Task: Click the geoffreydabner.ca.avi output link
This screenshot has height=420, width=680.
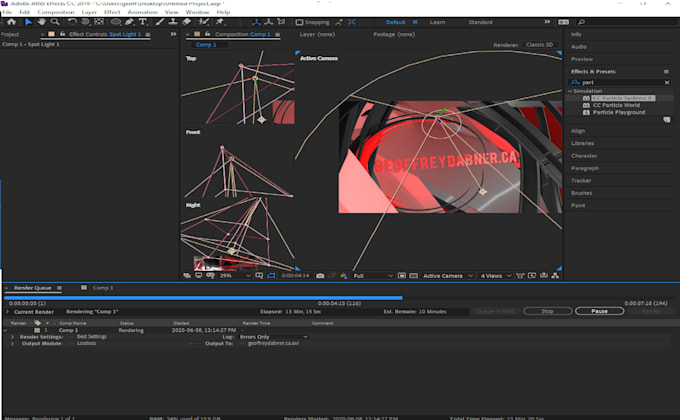Action: pos(273,343)
